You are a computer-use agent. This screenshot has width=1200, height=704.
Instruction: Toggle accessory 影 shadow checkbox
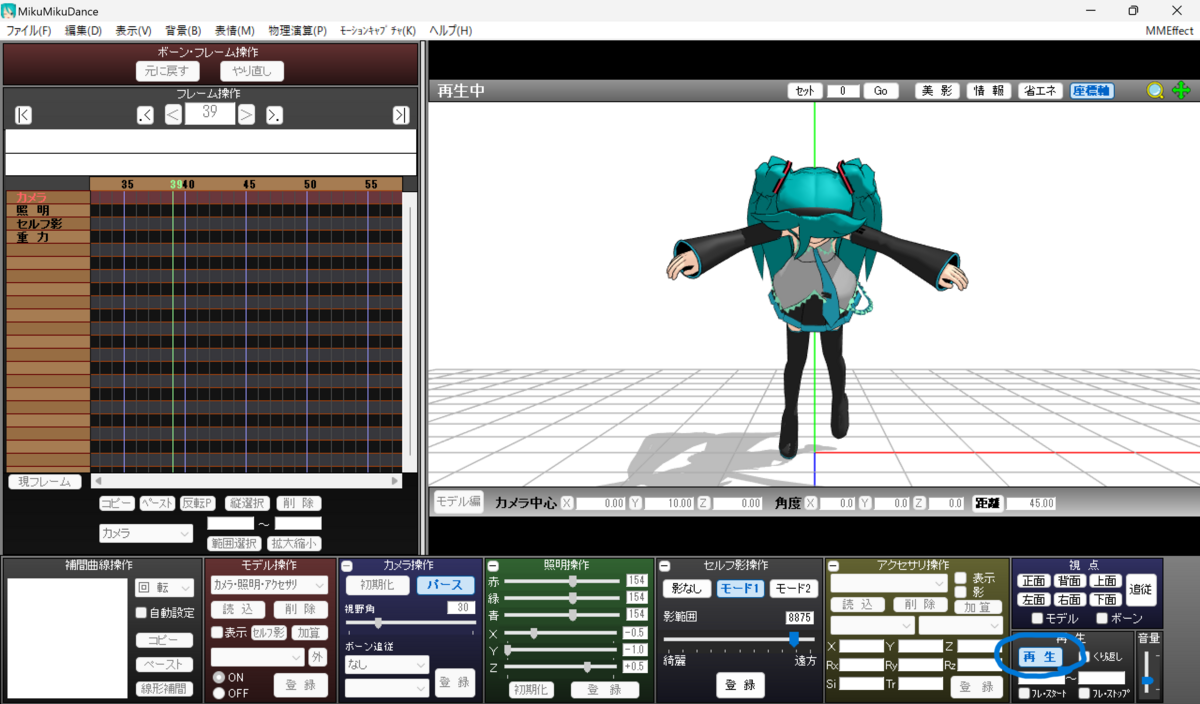click(960, 592)
